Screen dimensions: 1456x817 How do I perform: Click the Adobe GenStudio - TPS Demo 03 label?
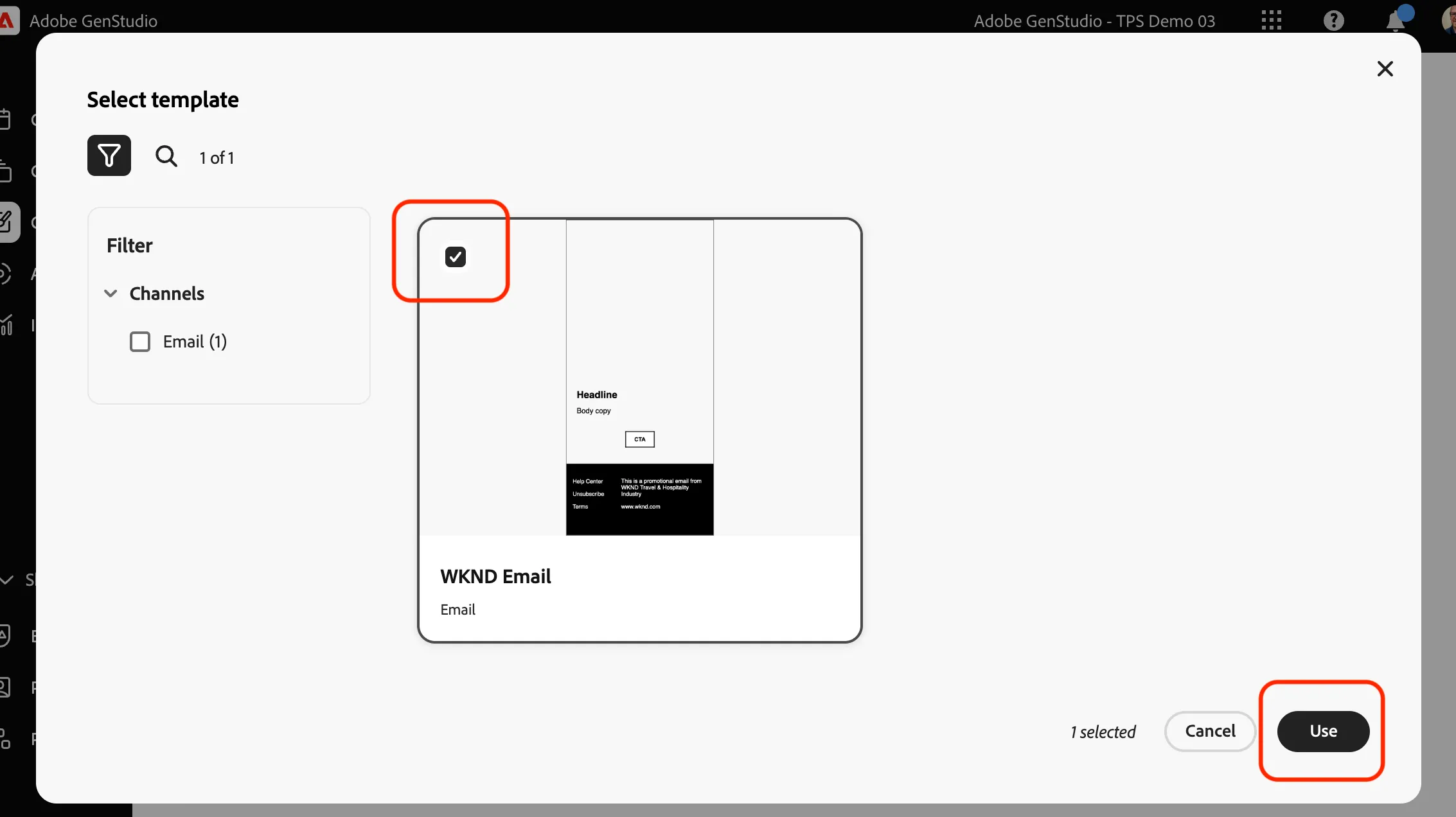[x=1095, y=21]
